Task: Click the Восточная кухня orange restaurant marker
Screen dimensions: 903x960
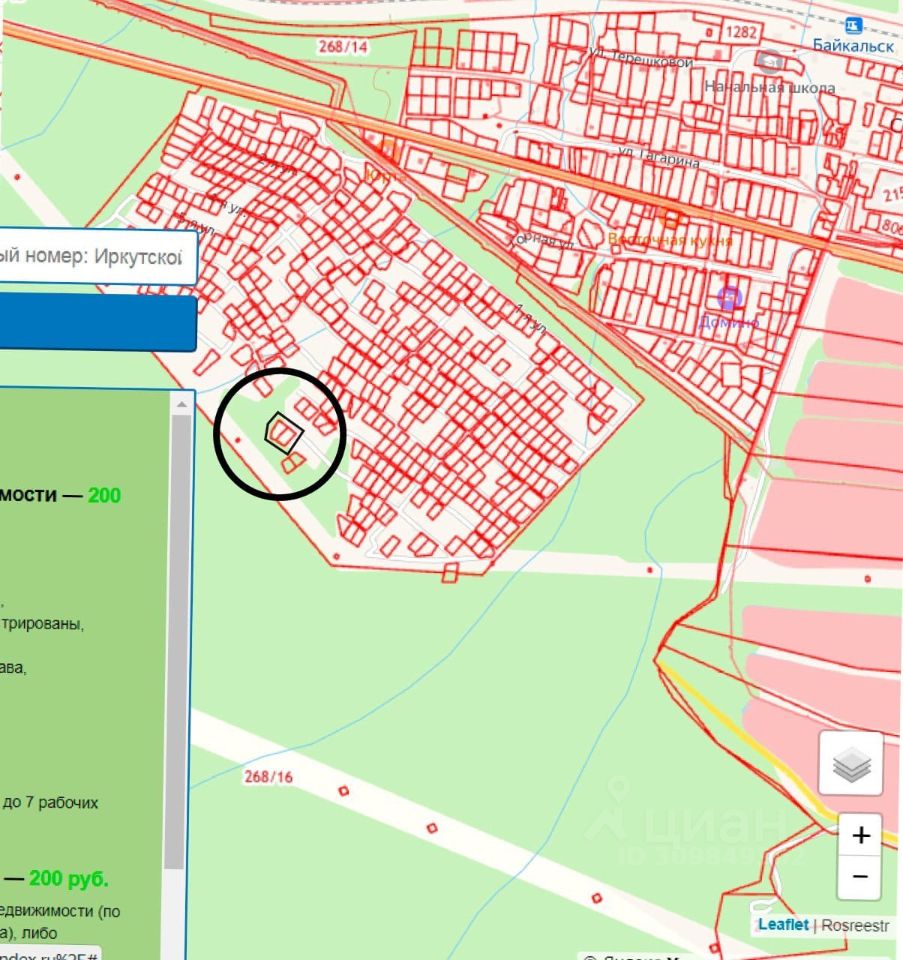Action: coord(672,218)
